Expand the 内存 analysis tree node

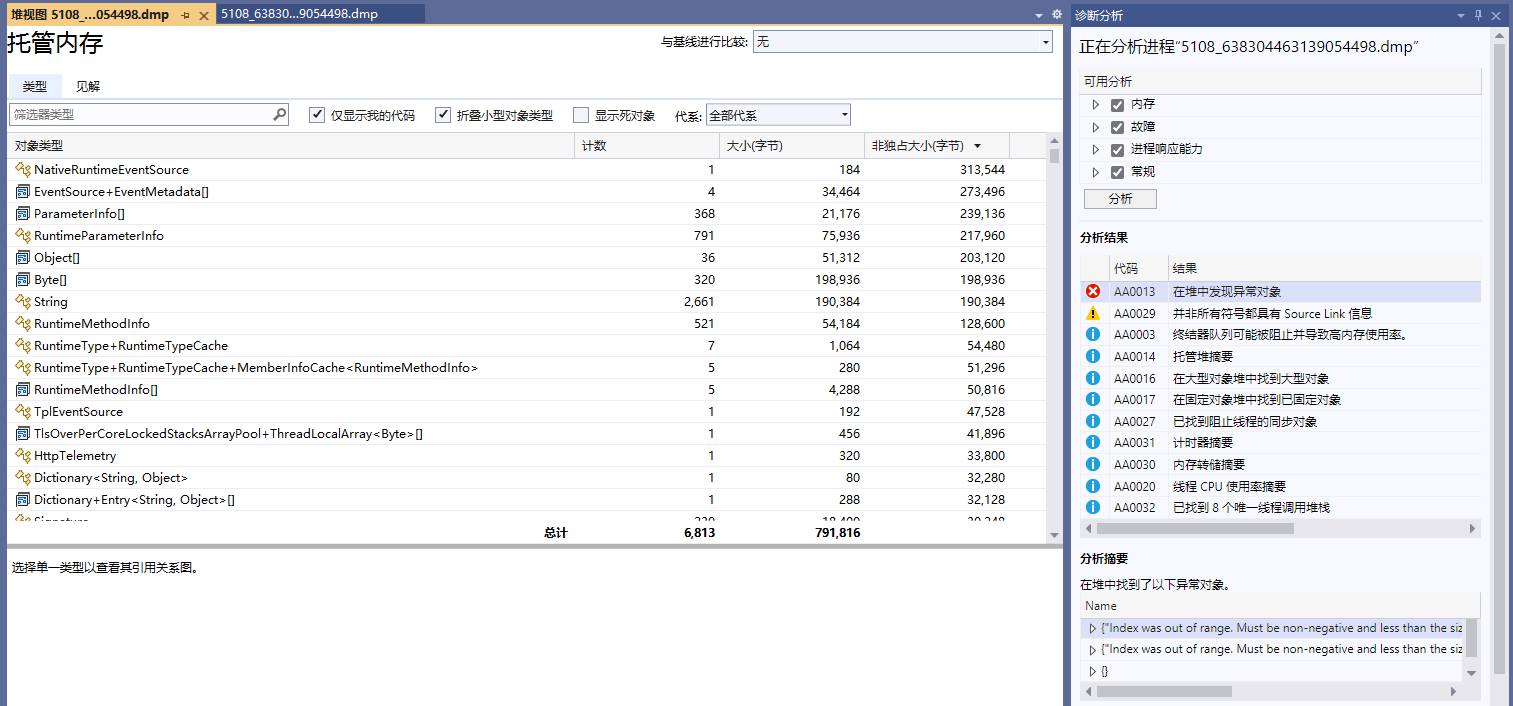1096,105
